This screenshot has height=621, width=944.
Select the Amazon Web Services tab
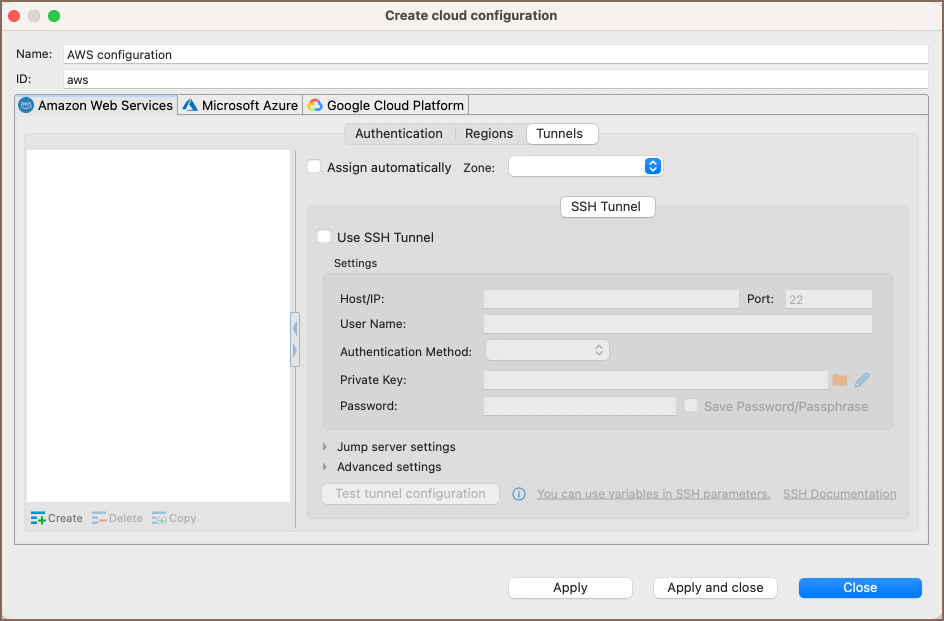[96, 105]
